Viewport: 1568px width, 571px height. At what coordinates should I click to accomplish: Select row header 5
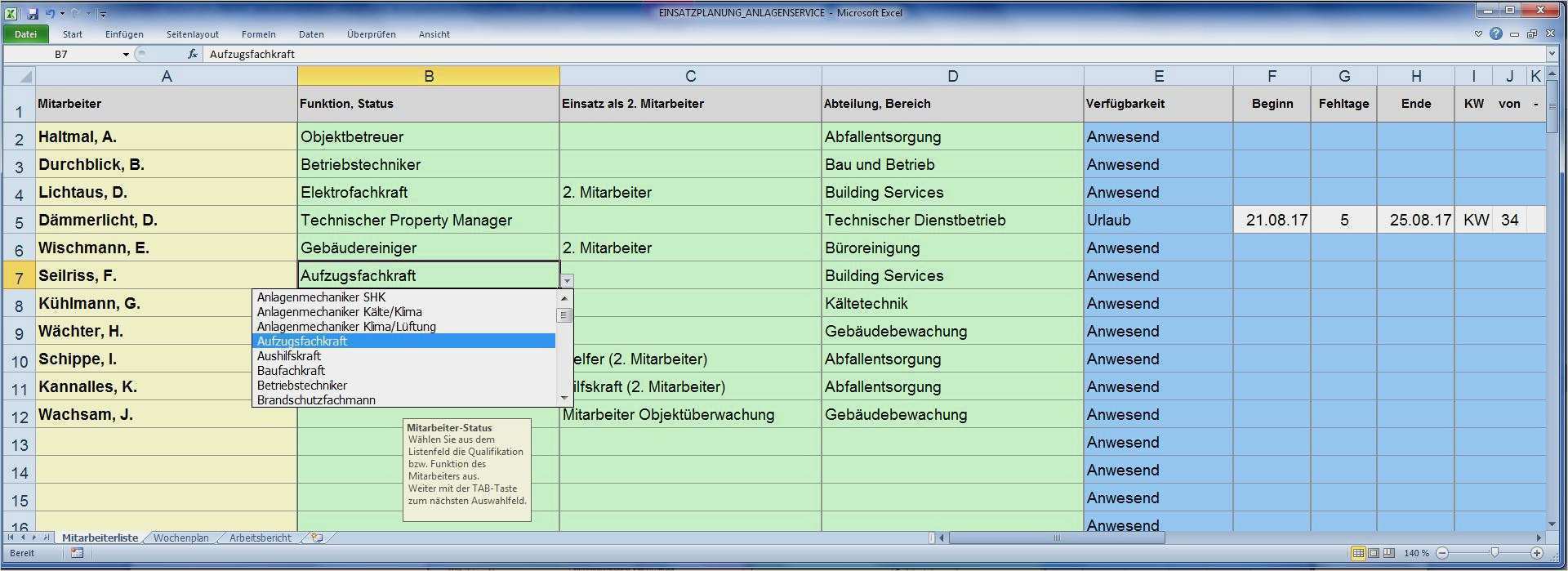click(x=20, y=221)
